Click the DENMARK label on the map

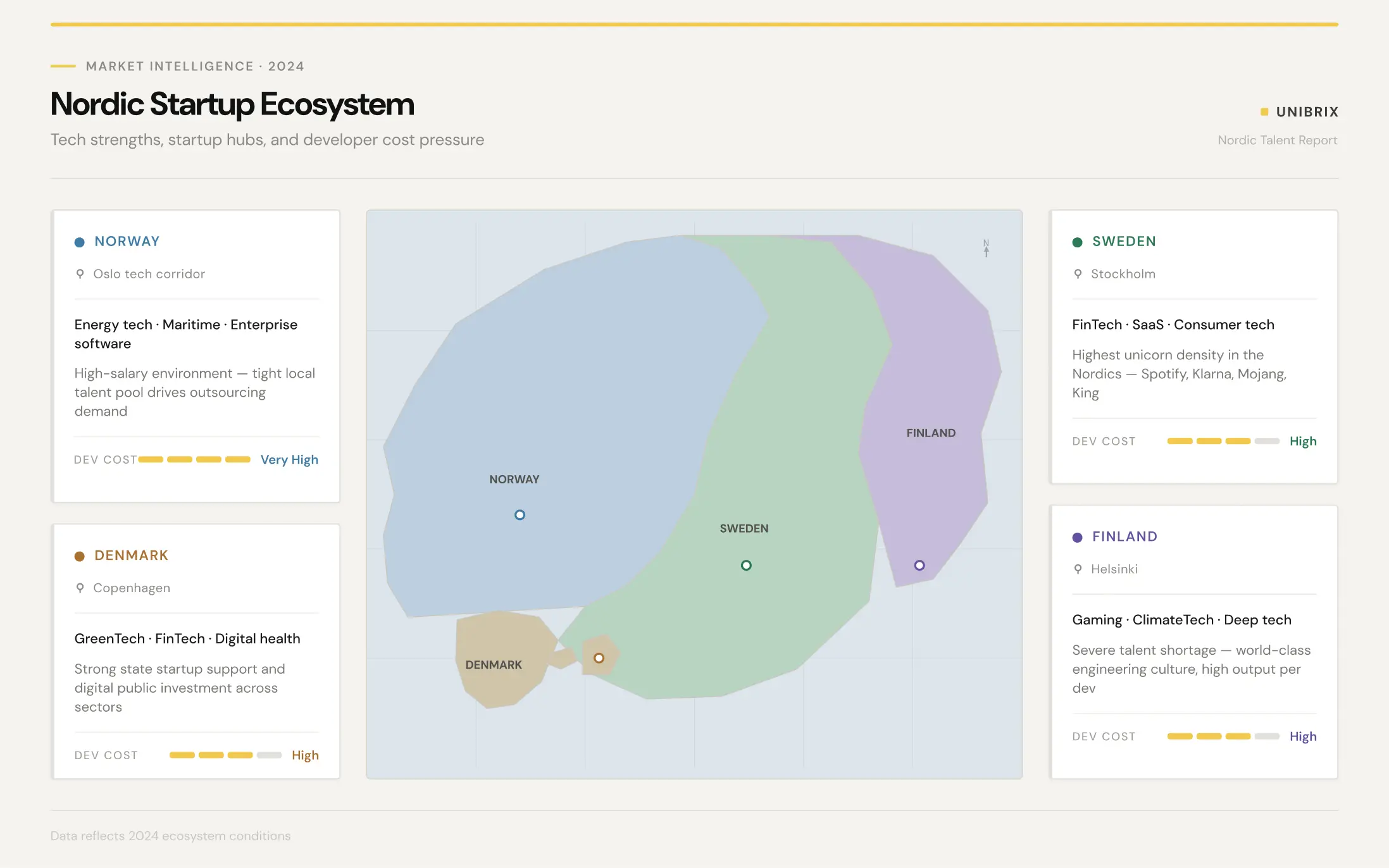(494, 665)
